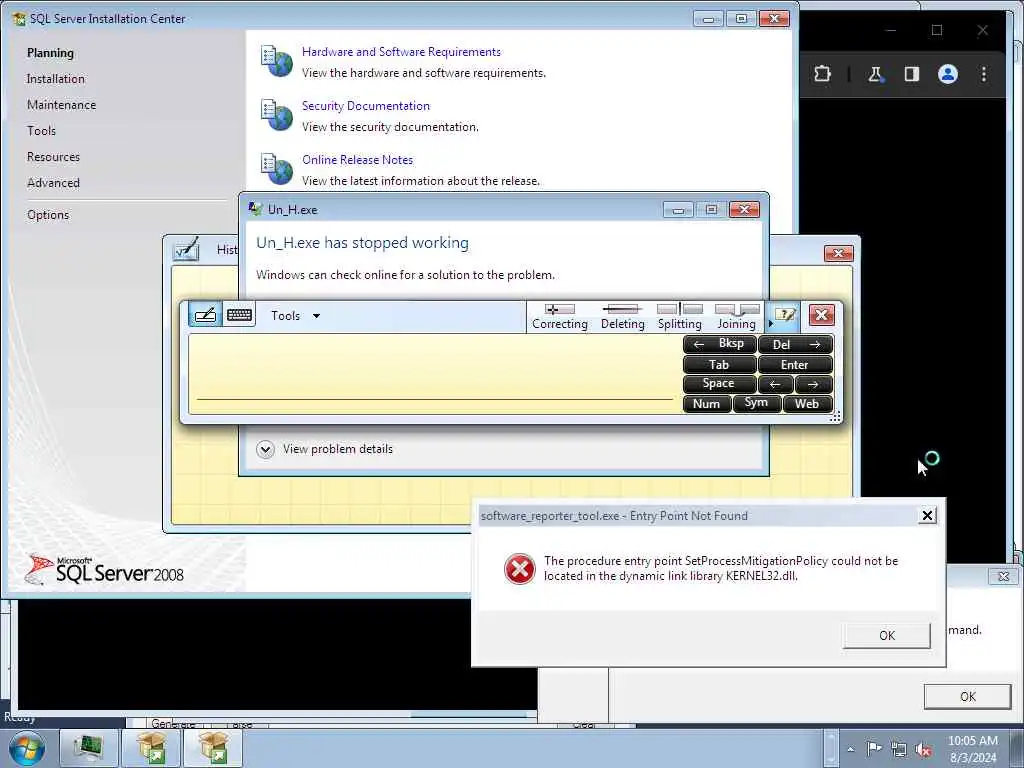Tap the left arrow key beside Space

[x=775, y=384]
